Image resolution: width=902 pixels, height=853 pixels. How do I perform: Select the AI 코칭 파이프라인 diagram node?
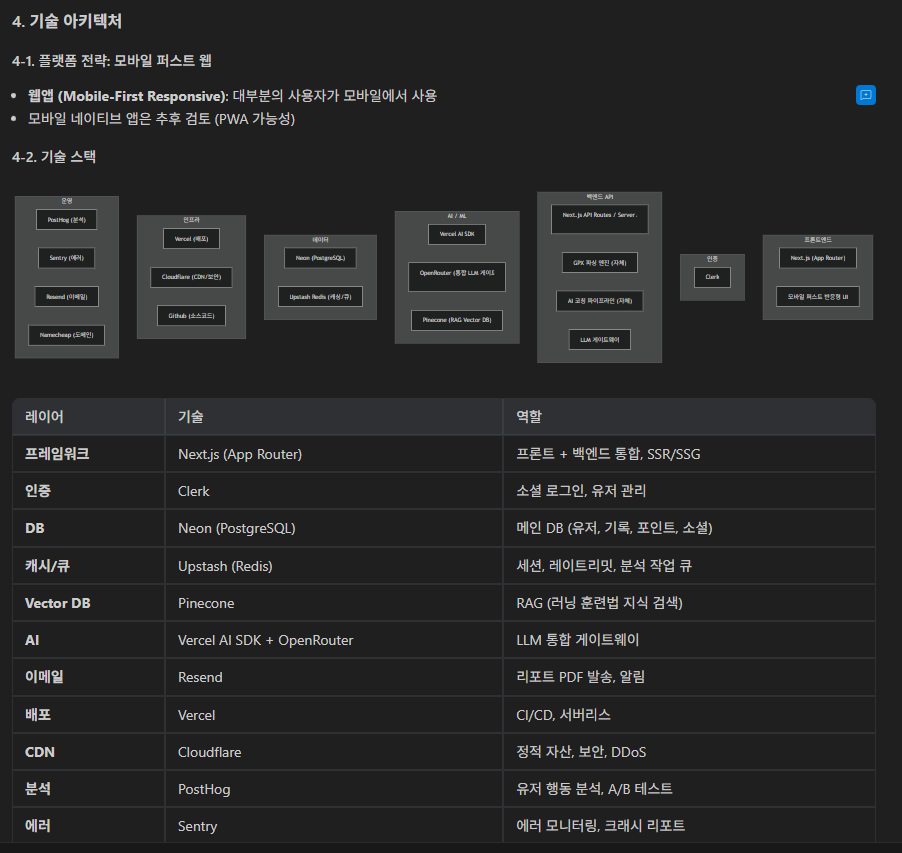click(600, 301)
